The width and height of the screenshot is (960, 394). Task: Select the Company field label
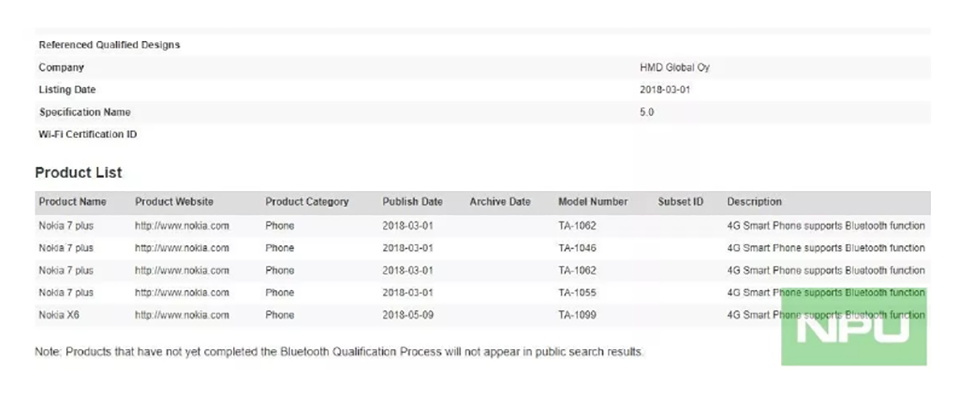[x=61, y=67]
